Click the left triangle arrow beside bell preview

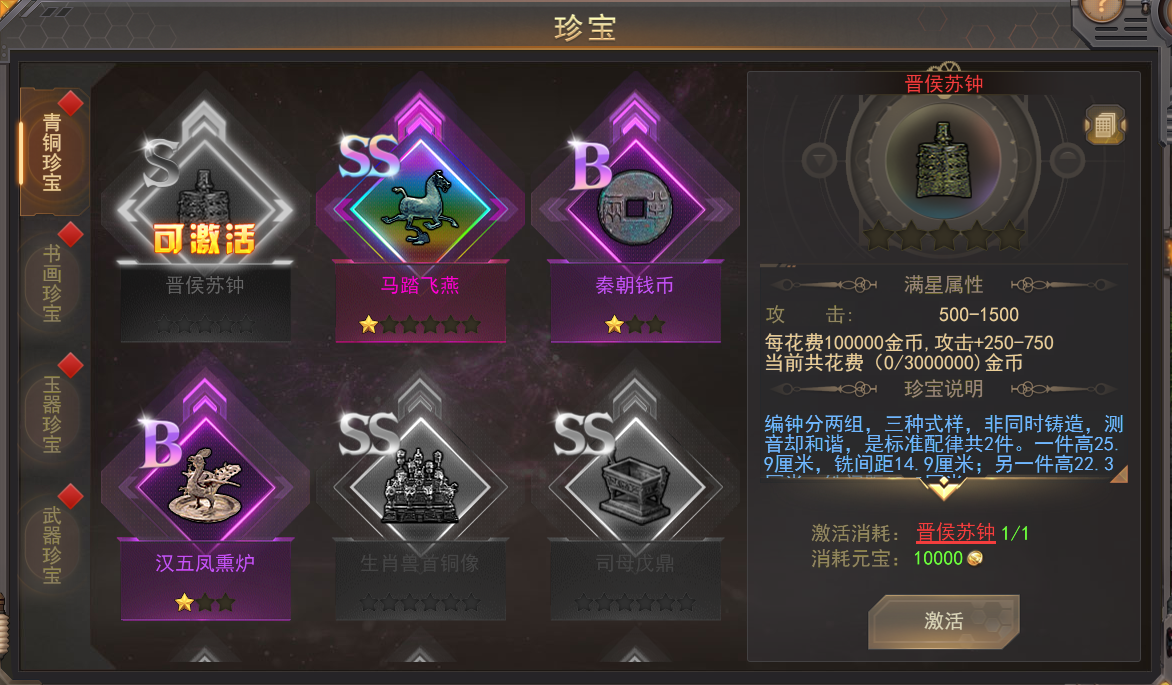pos(819,160)
